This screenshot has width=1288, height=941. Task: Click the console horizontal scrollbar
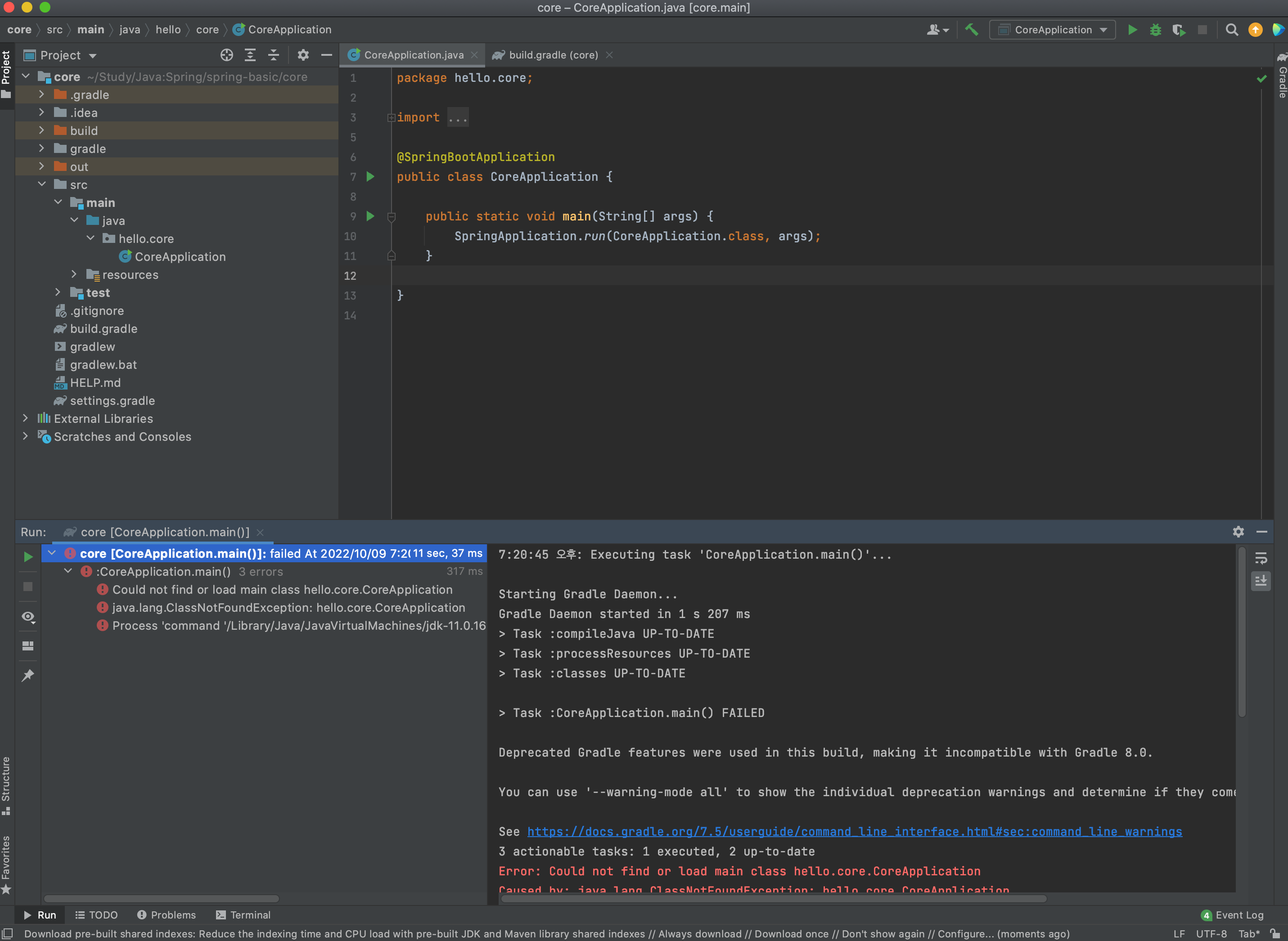[x=773, y=898]
